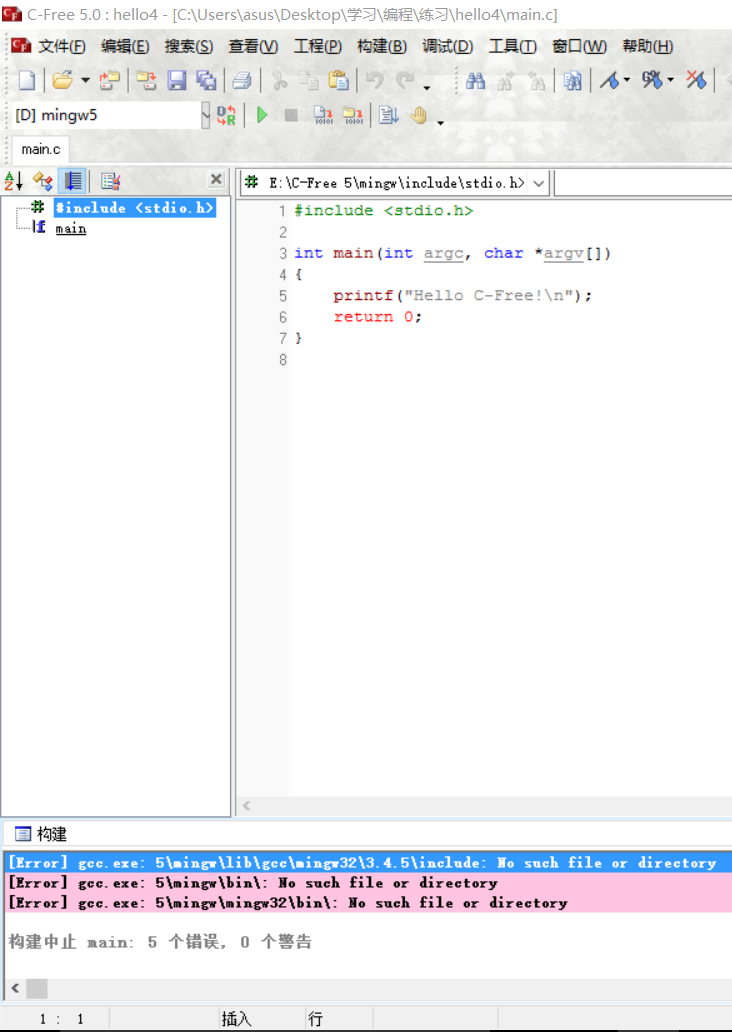Viewport: 732px width, 1032px height.
Task: Click the binoculars Find icon
Action: pos(476,80)
